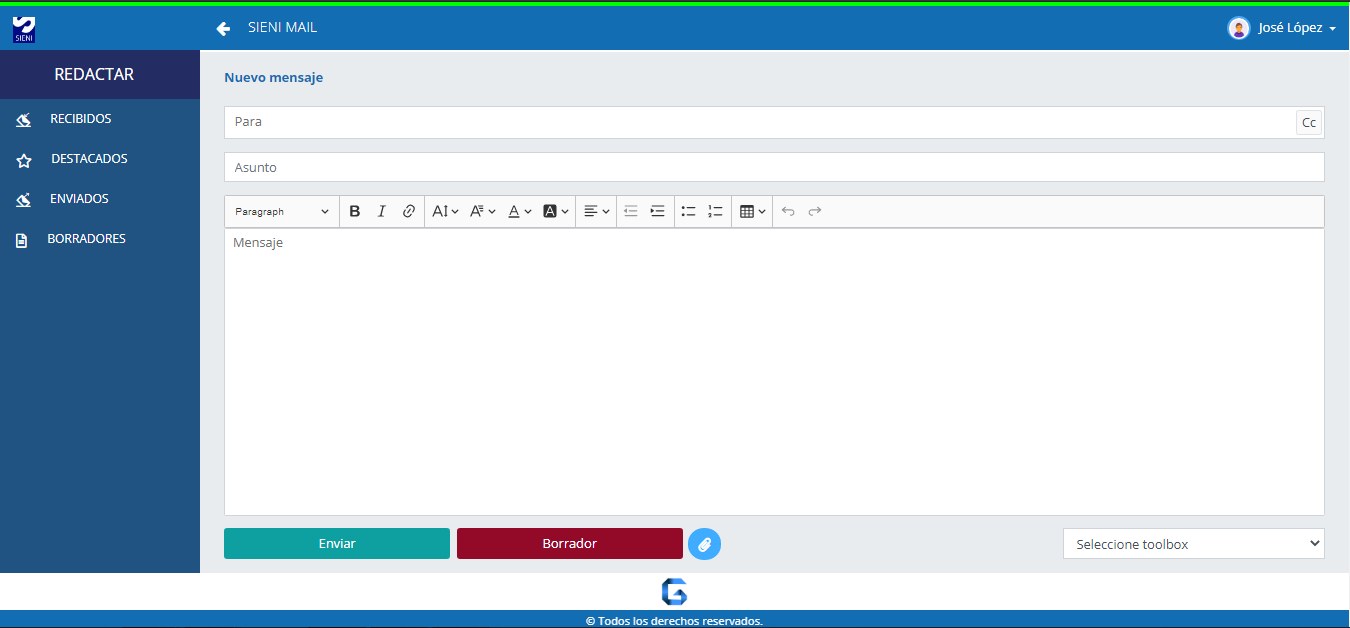Image resolution: width=1350 pixels, height=628 pixels.
Task: Save the message with the Borrador button
Action: click(x=569, y=544)
